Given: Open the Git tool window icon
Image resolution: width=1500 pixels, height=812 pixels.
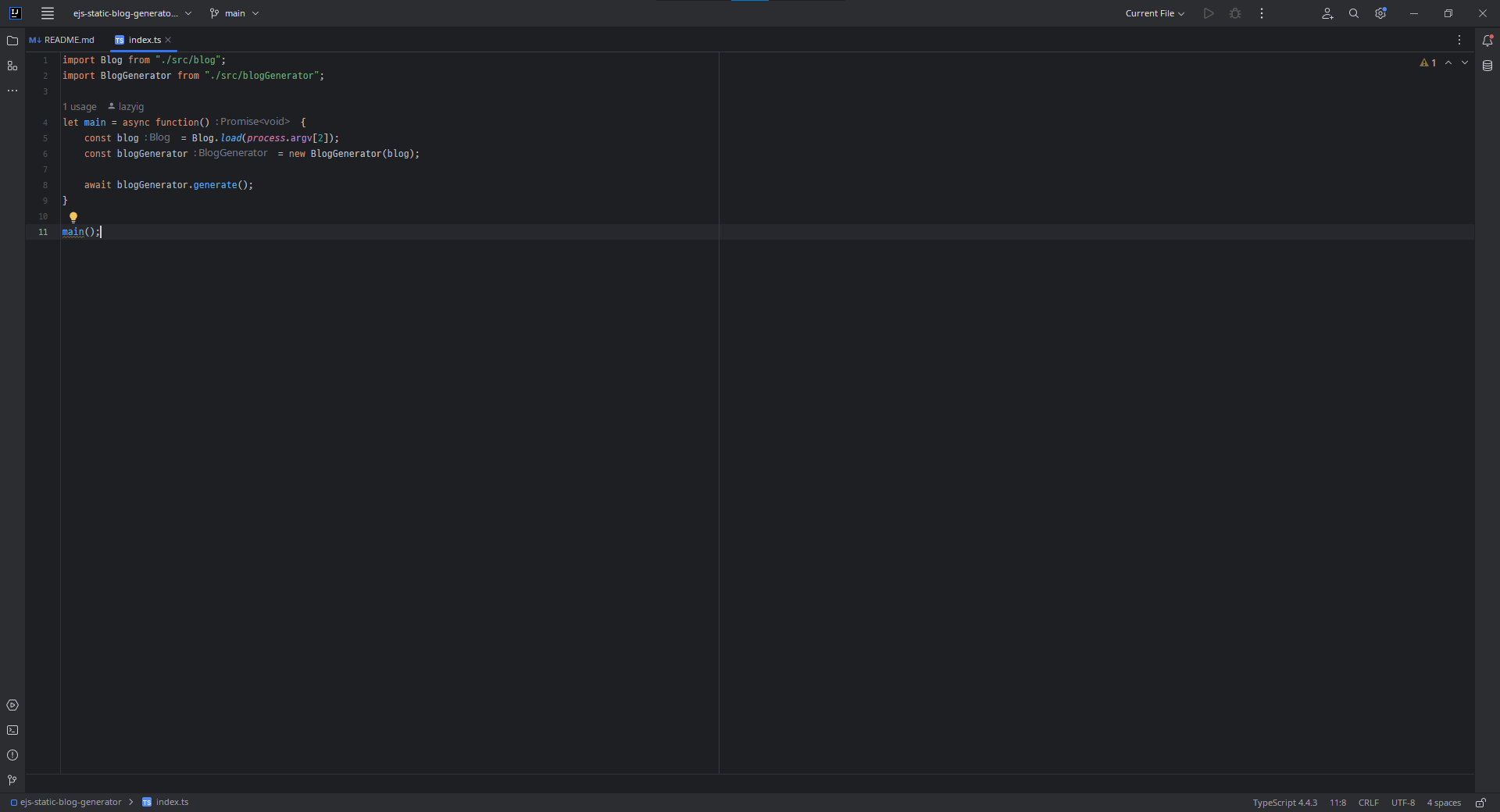Looking at the screenshot, I should tap(12, 780).
